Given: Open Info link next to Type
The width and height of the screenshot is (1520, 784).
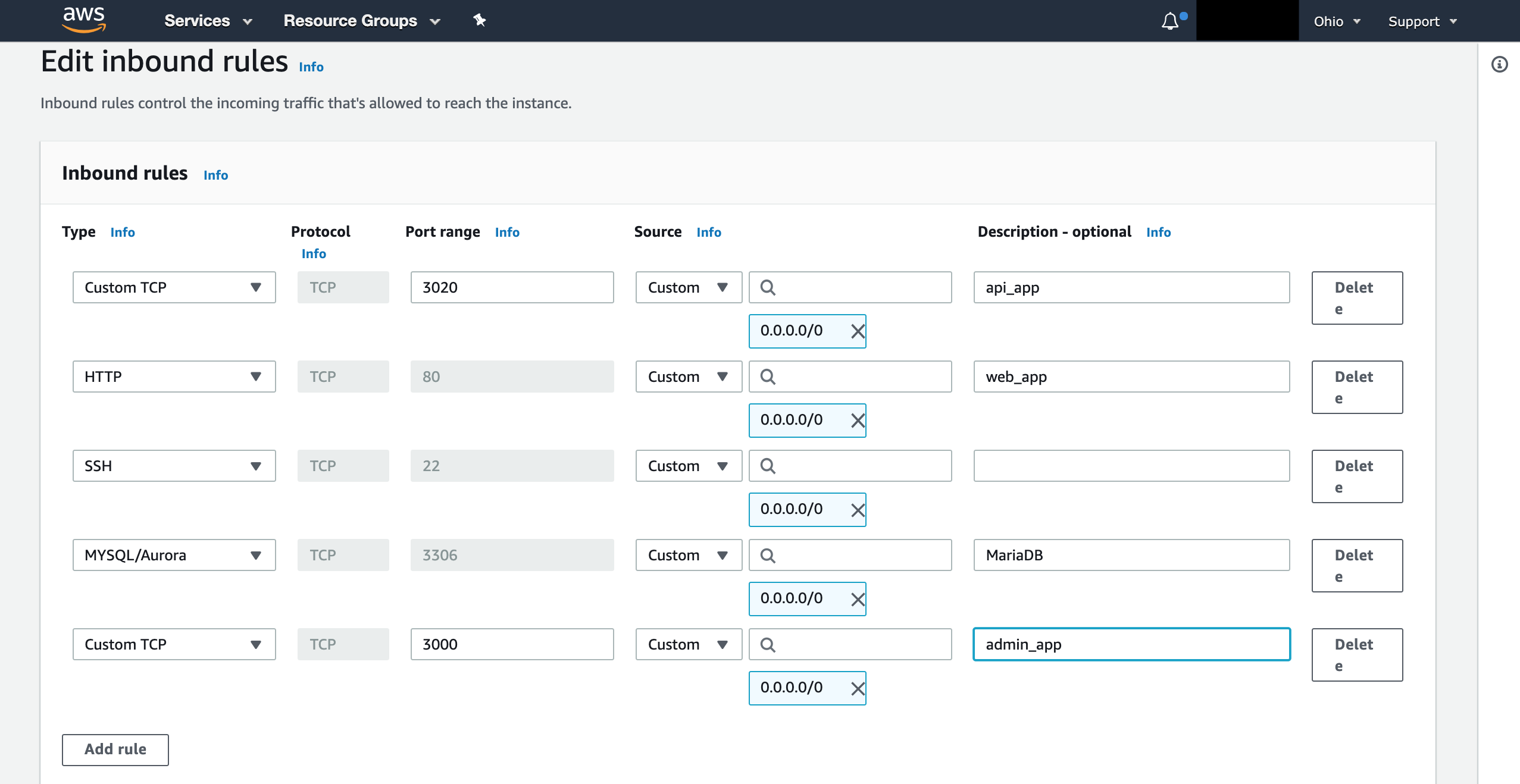Looking at the screenshot, I should pyautogui.click(x=123, y=232).
